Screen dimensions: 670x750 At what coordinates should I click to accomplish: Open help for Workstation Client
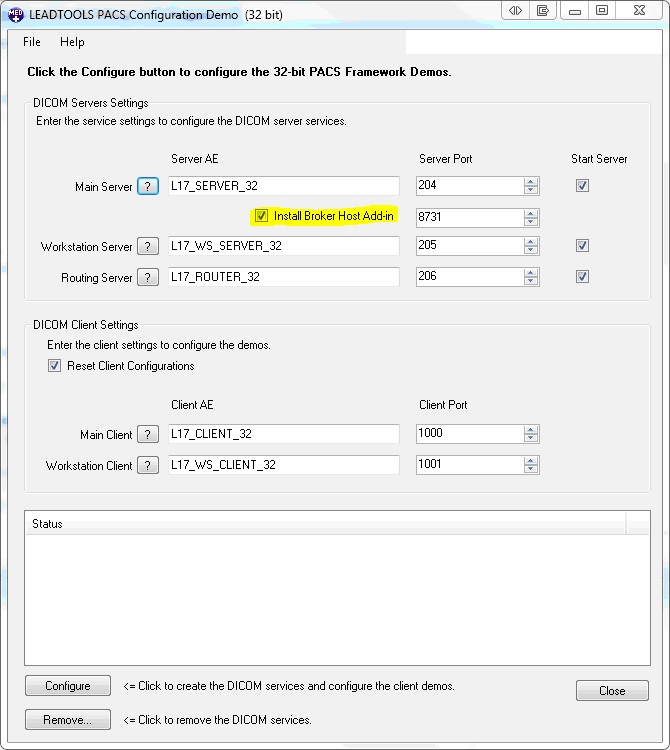coord(148,465)
